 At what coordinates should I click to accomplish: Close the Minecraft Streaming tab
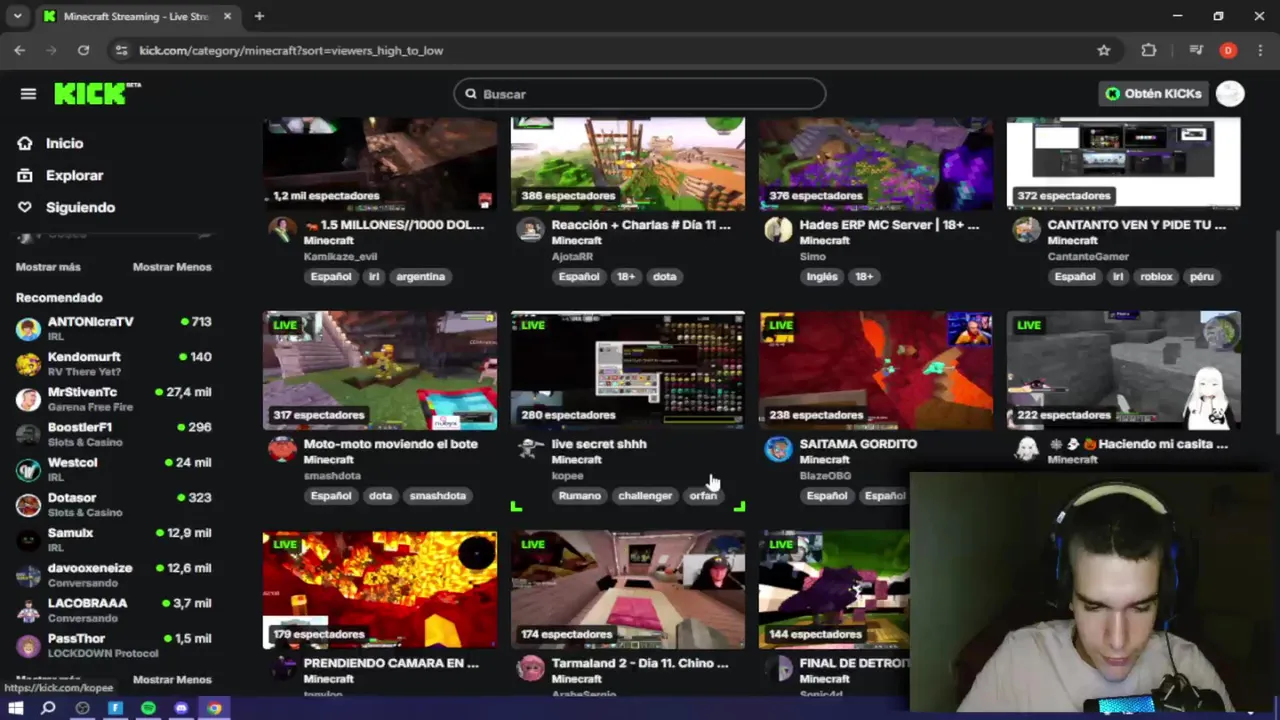coord(228,16)
